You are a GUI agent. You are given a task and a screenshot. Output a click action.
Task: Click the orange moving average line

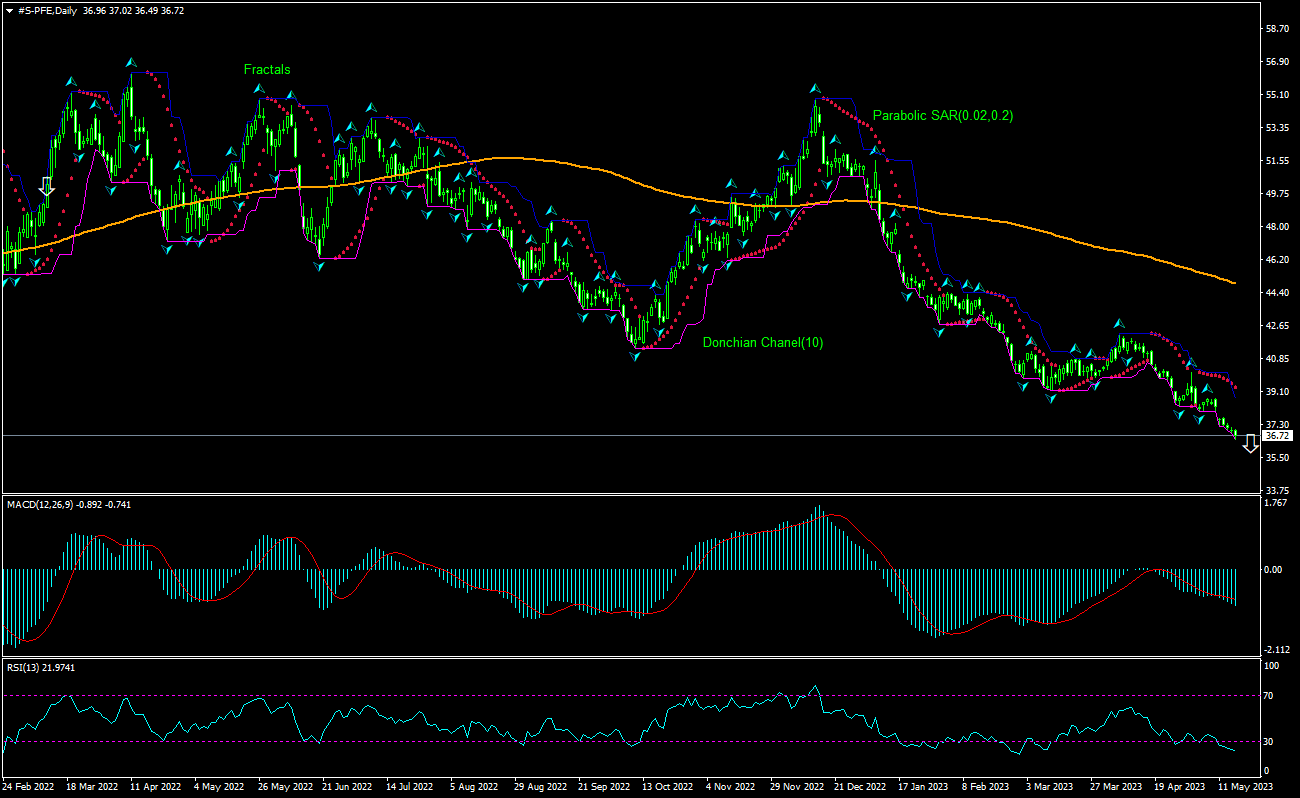(600, 170)
